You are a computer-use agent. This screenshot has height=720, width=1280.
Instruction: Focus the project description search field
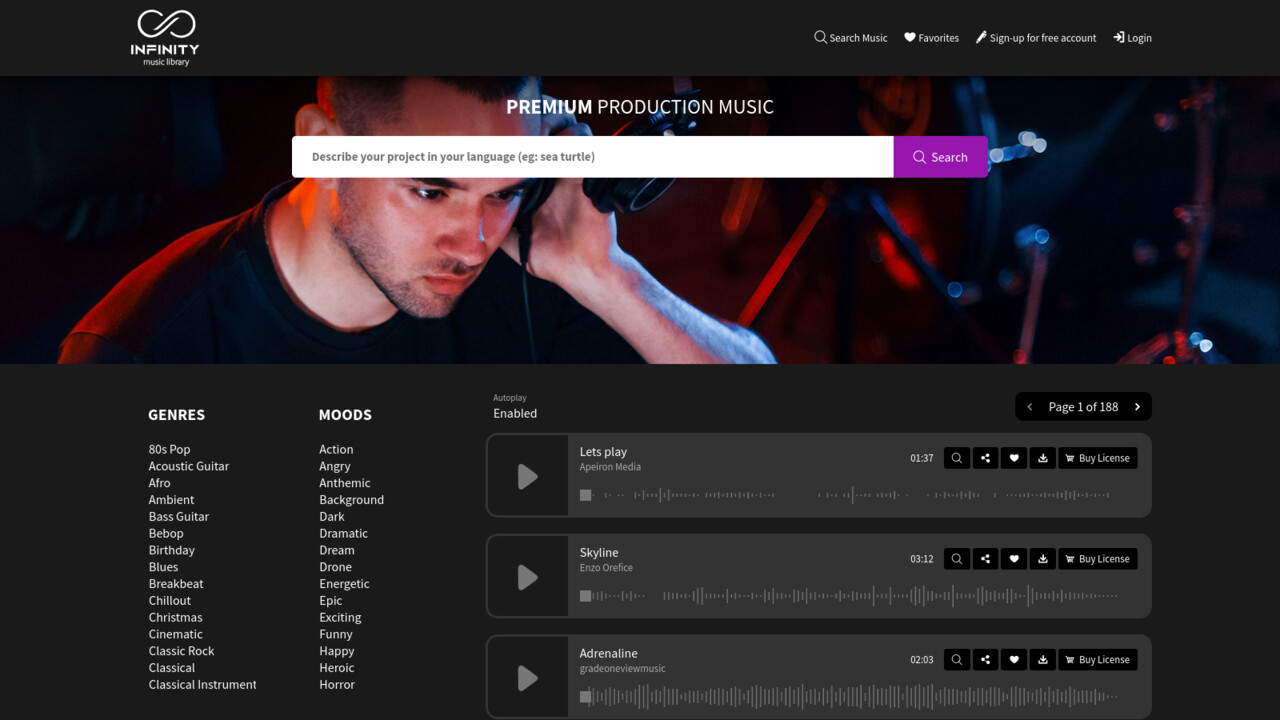593,157
